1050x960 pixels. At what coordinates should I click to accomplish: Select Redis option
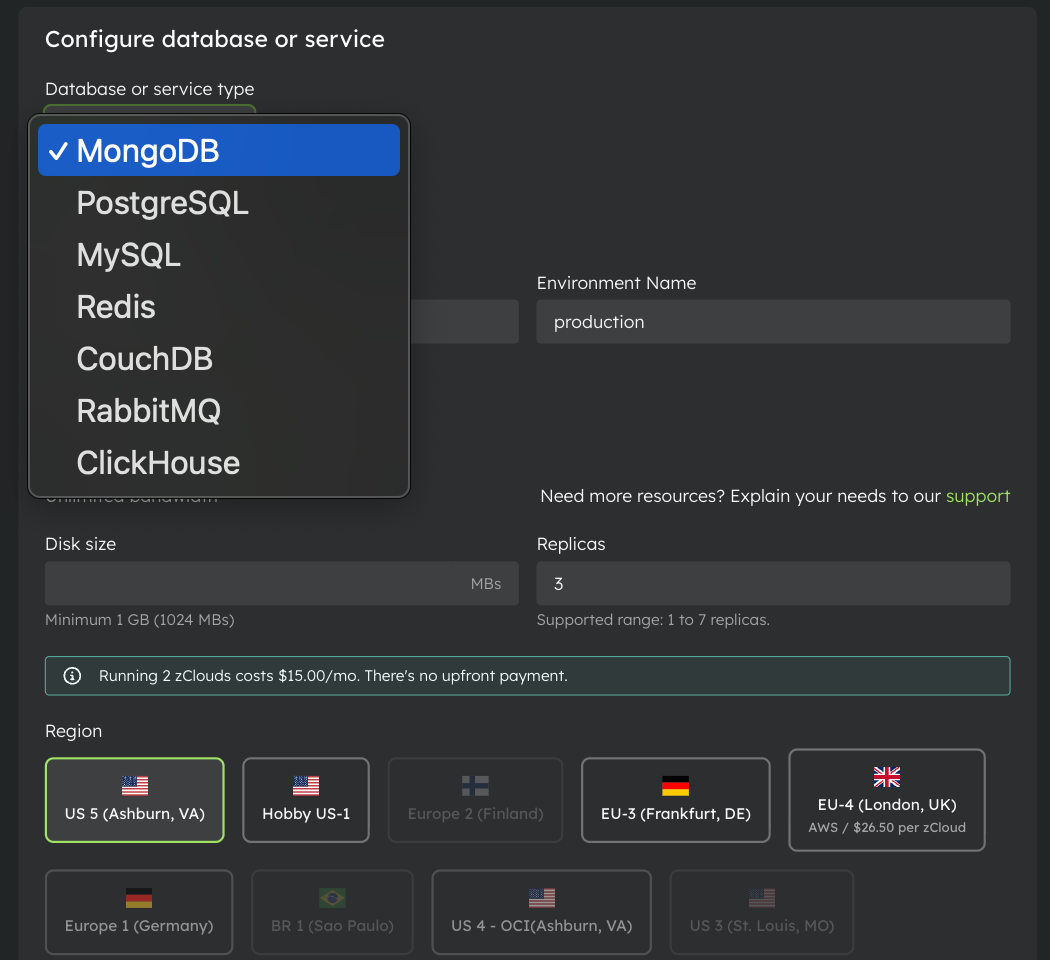tap(219, 307)
